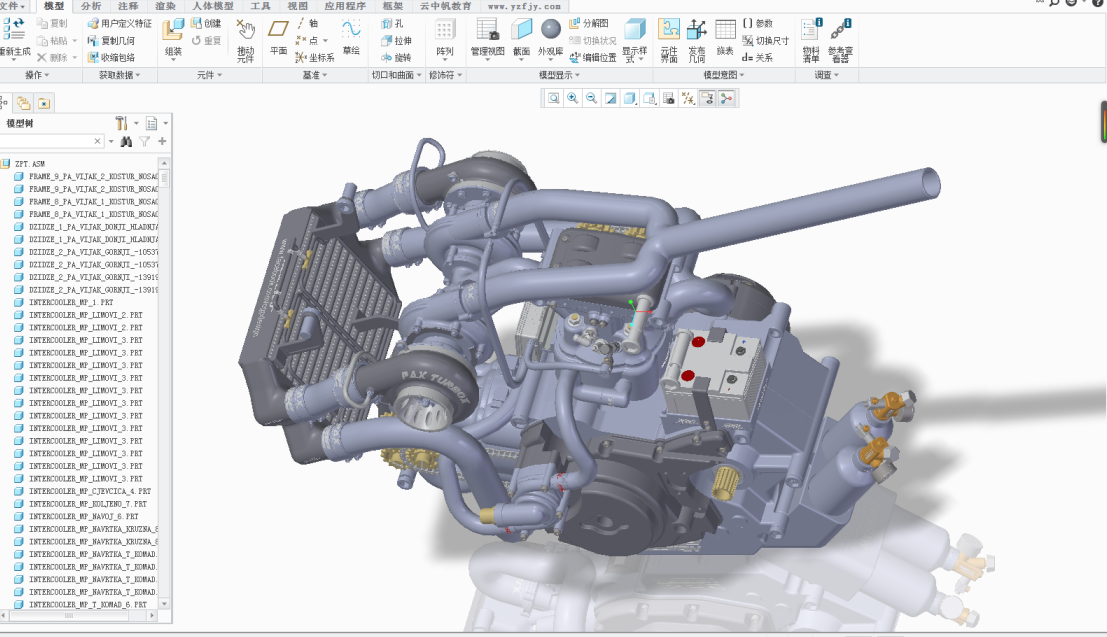Open model tree settings dropdown arrow

136,123
